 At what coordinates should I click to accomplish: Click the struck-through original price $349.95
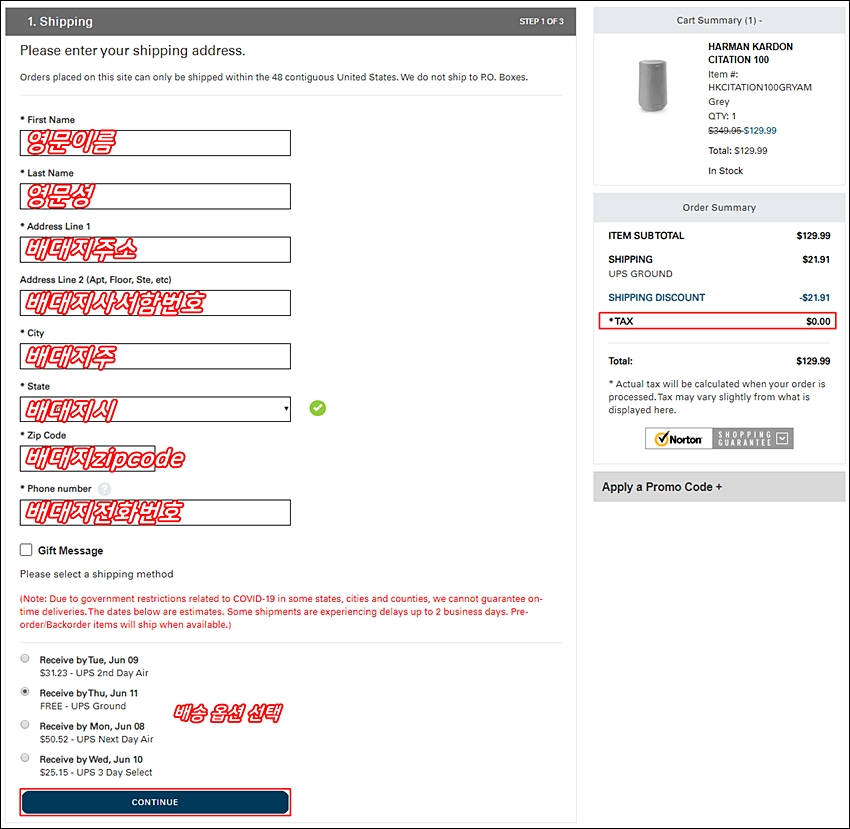coord(724,131)
